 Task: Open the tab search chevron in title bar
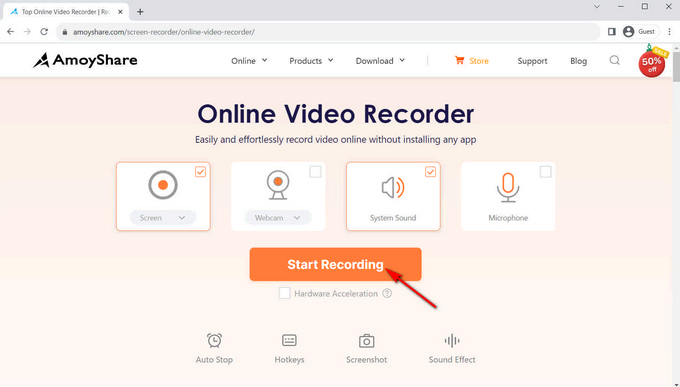(x=597, y=7)
